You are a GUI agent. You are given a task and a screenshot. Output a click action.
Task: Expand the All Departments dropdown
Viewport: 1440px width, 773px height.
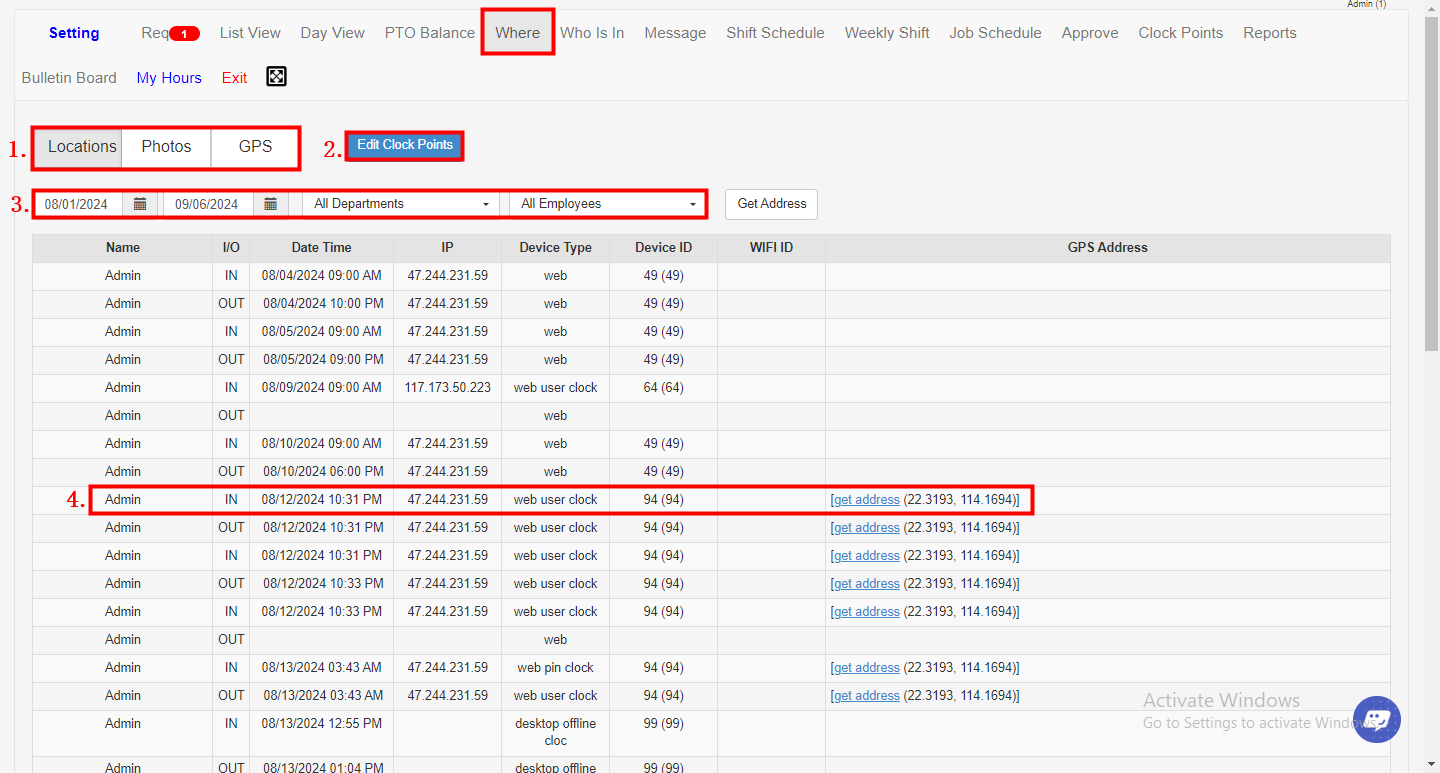coord(401,204)
